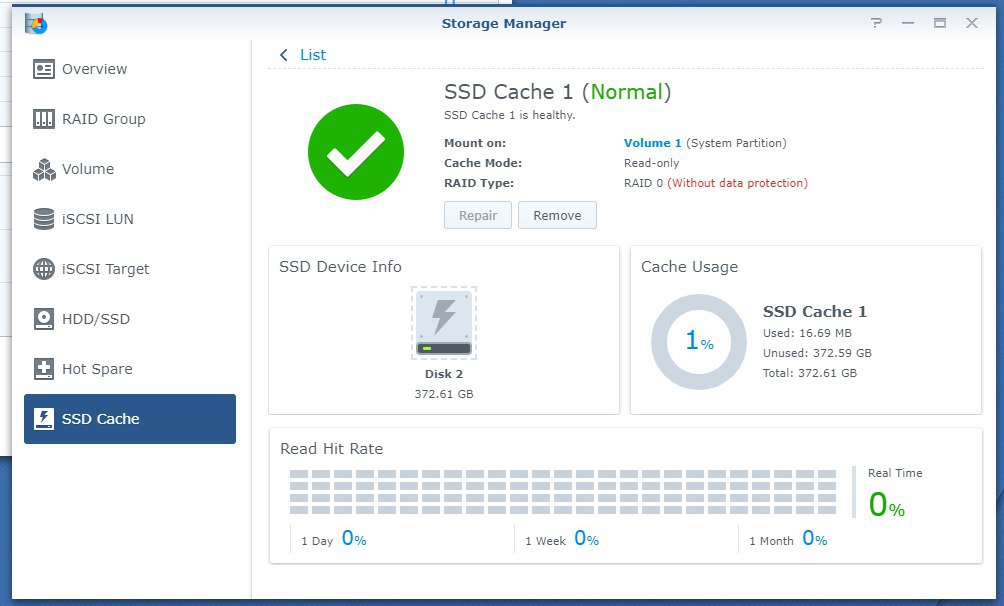This screenshot has height=606, width=1004.
Task: Click the RAID Group sidebar icon
Action: (x=44, y=119)
